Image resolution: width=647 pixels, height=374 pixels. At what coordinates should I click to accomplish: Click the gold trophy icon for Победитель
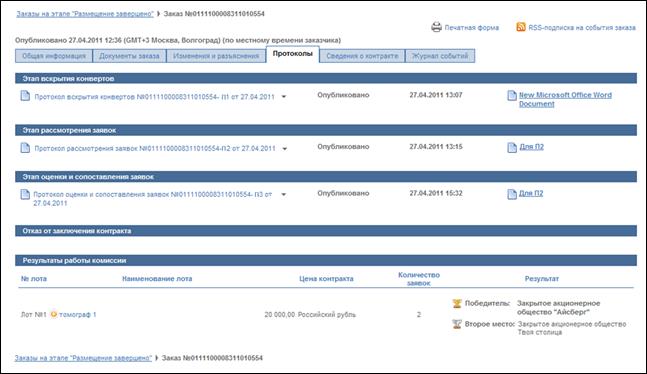pos(457,303)
